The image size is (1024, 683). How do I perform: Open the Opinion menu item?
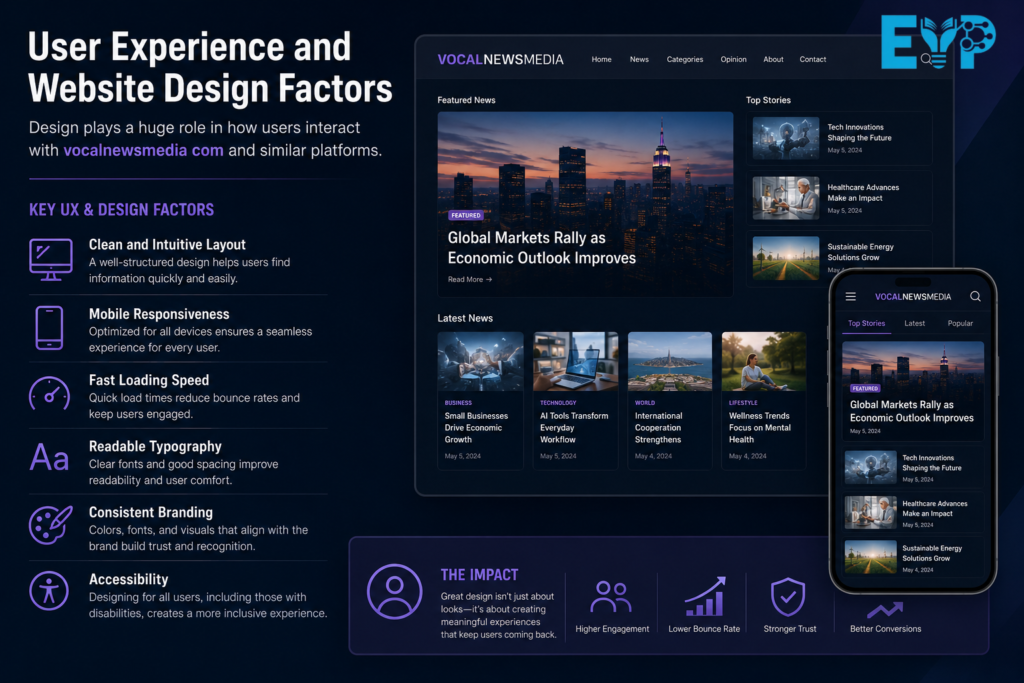pyautogui.click(x=733, y=59)
